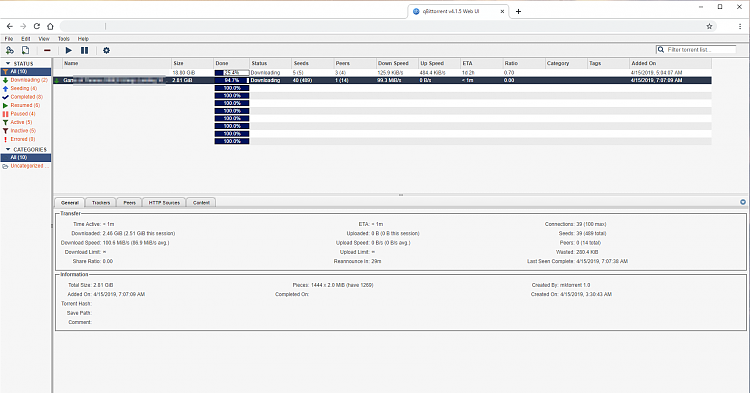Click the red Paused bars icon in sidebar
Screen dimensions: 750x393
tap(6, 114)
